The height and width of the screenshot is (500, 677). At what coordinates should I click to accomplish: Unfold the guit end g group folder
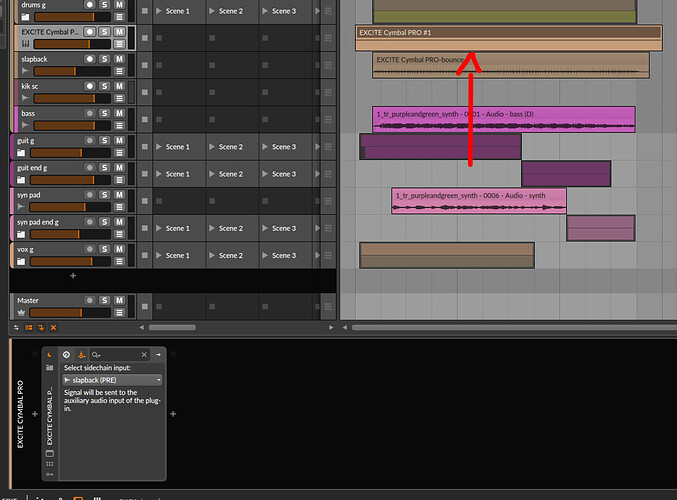tap(21, 180)
